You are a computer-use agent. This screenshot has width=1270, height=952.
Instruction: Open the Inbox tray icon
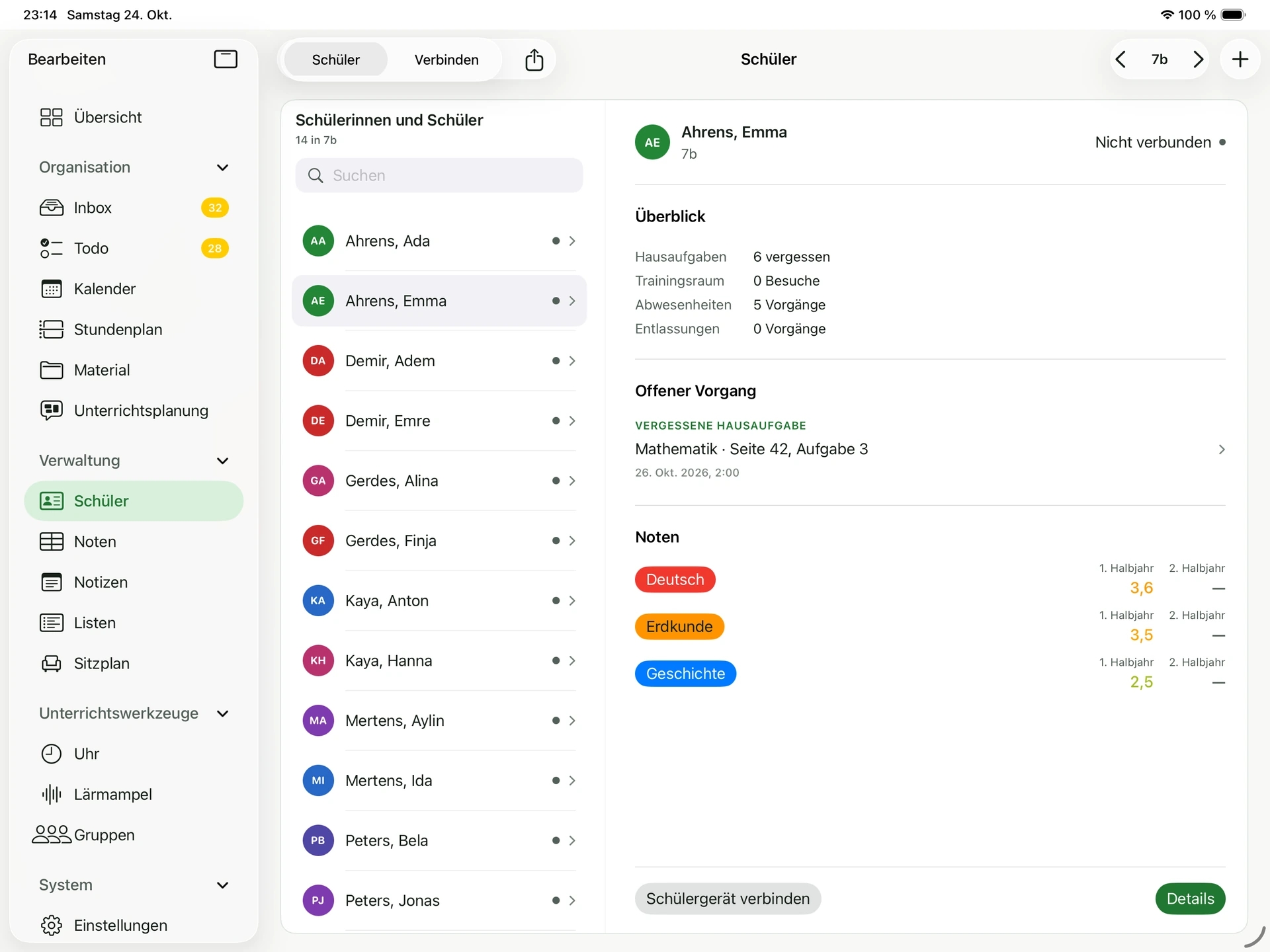pyautogui.click(x=51, y=208)
